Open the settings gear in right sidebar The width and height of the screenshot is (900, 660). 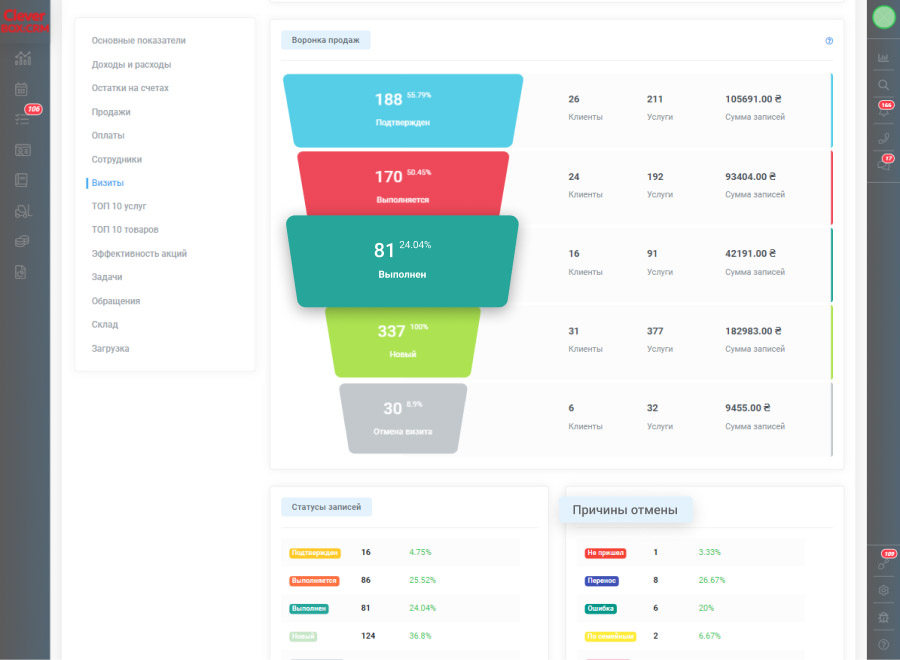pyautogui.click(x=883, y=590)
